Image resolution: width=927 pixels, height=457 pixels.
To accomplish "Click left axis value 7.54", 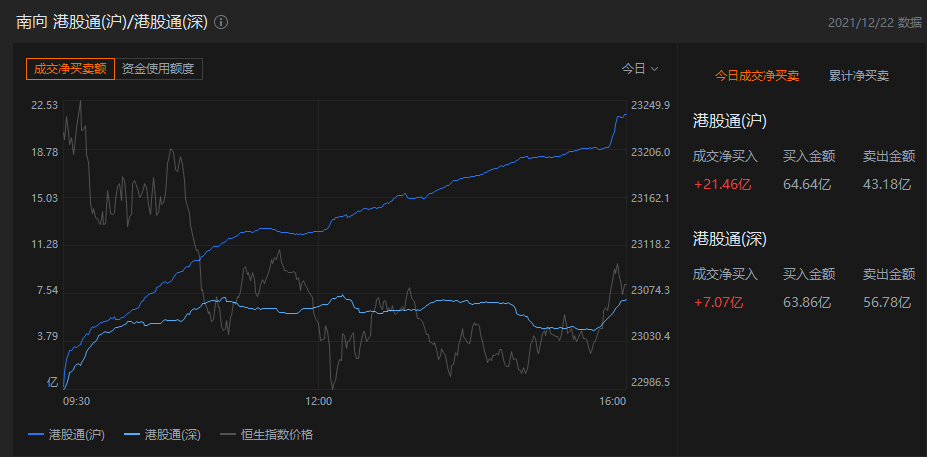I will pyautogui.click(x=46, y=290).
